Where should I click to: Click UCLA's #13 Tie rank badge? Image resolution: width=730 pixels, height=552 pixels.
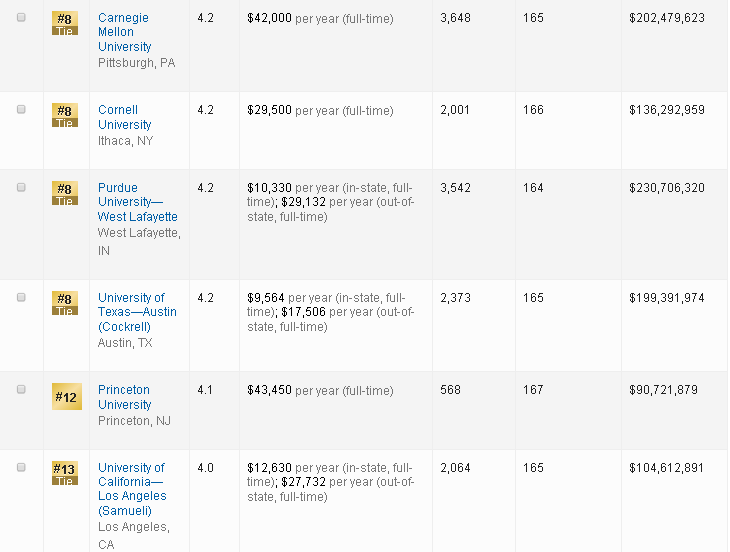(x=64, y=473)
